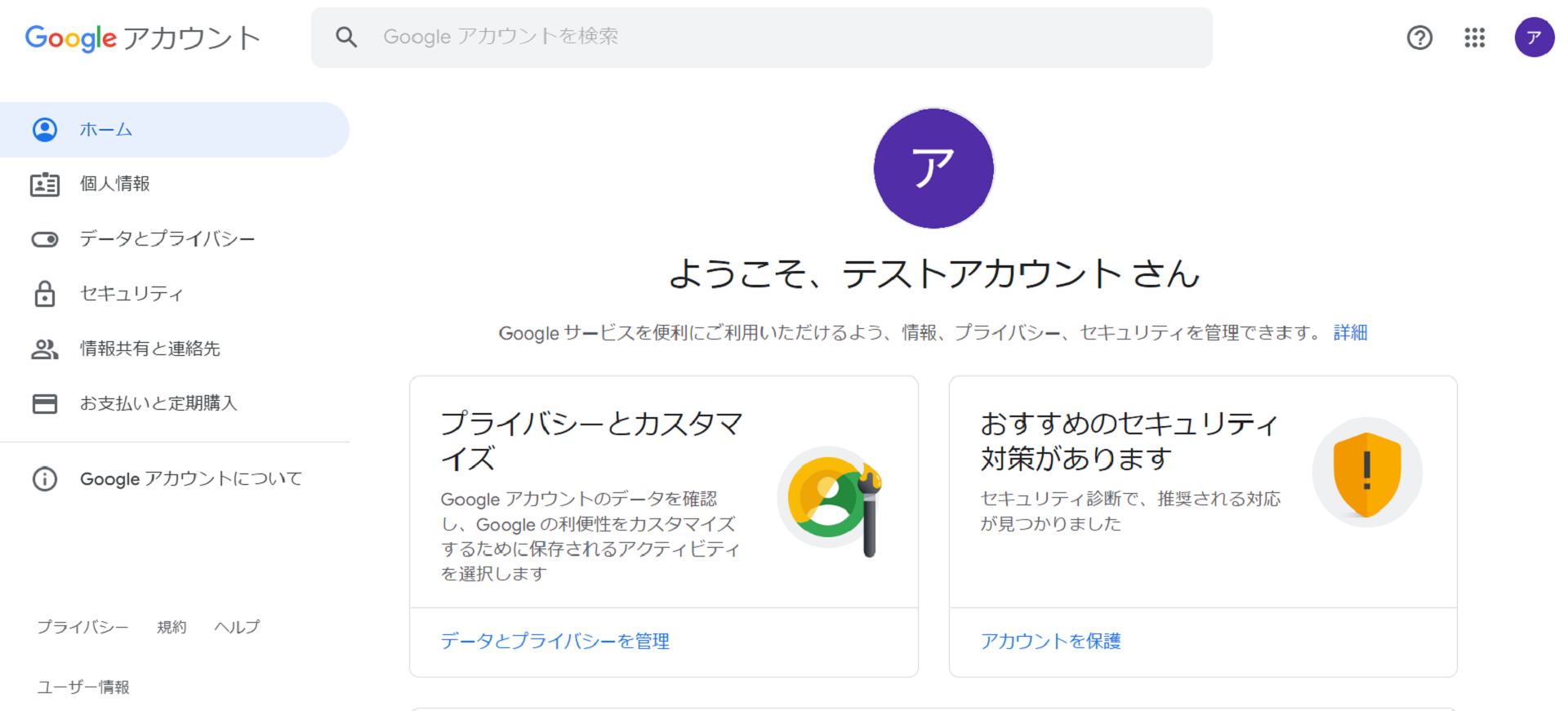Open データとプライバシー in the sidebar
Screen dimensions: 1568x711
[x=167, y=239]
